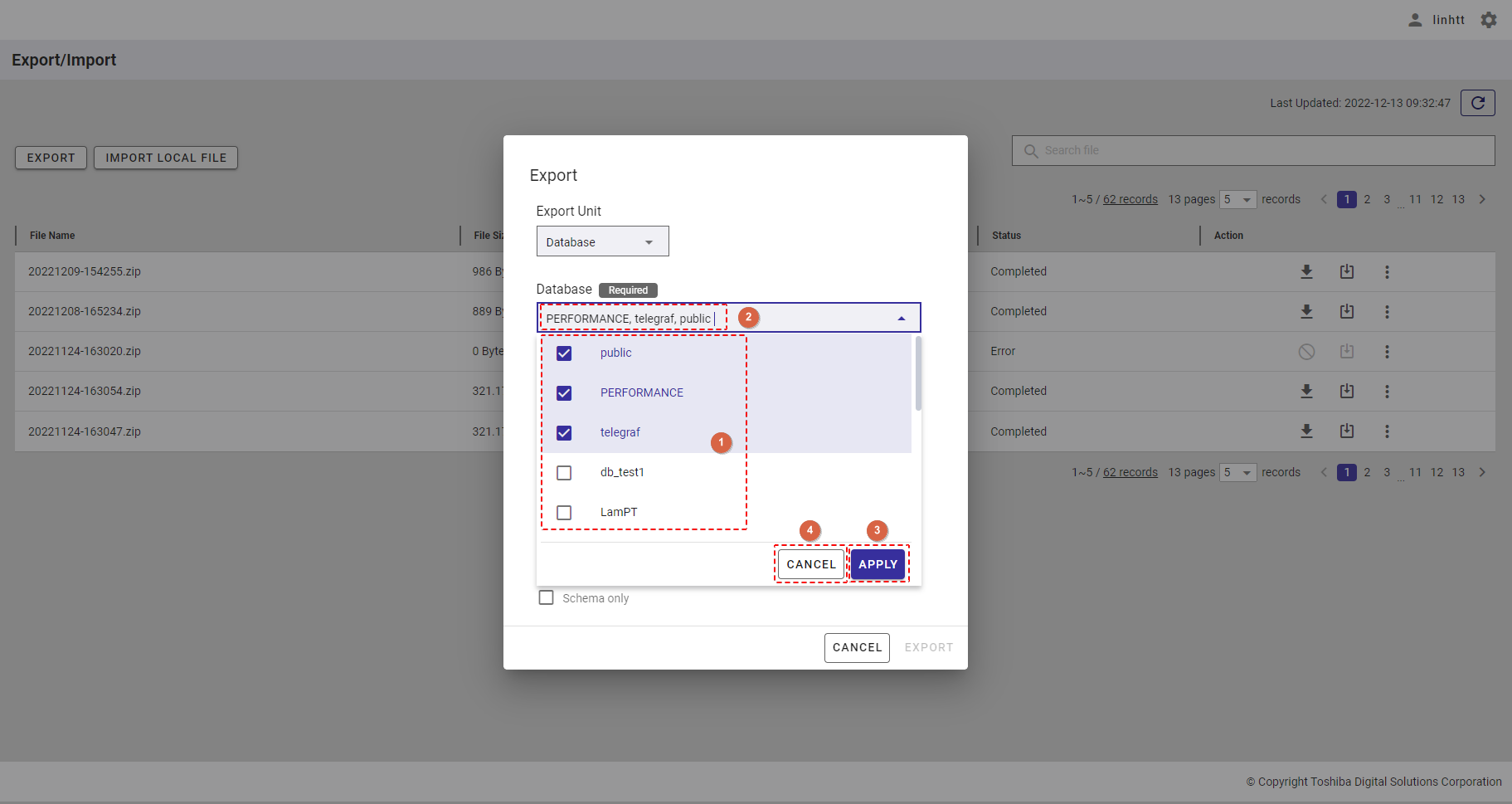Open the 62 records link at top
The height and width of the screenshot is (804, 1512).
pyautogui.click(x=1130, y=199)
